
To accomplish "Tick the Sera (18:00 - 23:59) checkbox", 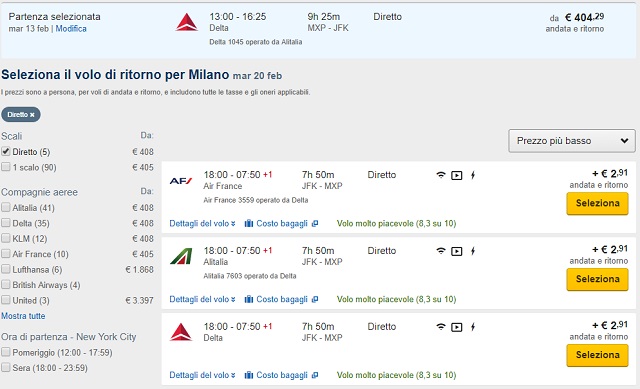I will (6, 367).
